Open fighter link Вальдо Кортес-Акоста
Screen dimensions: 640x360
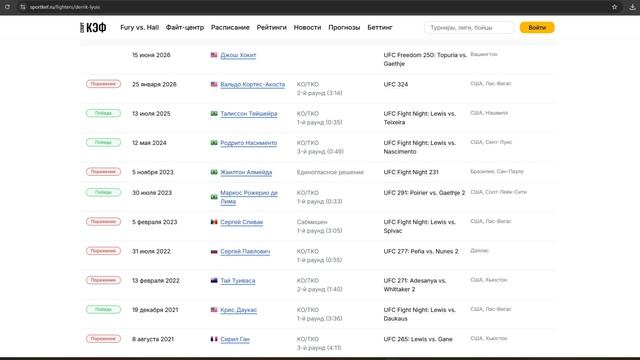click(253, 84)
